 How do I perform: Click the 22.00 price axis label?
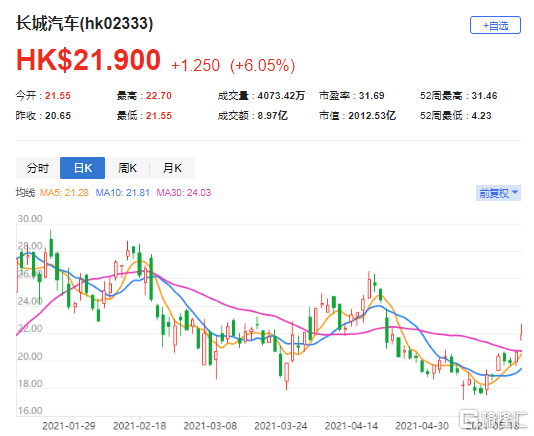pyautogui.click(x=30, y=329)
